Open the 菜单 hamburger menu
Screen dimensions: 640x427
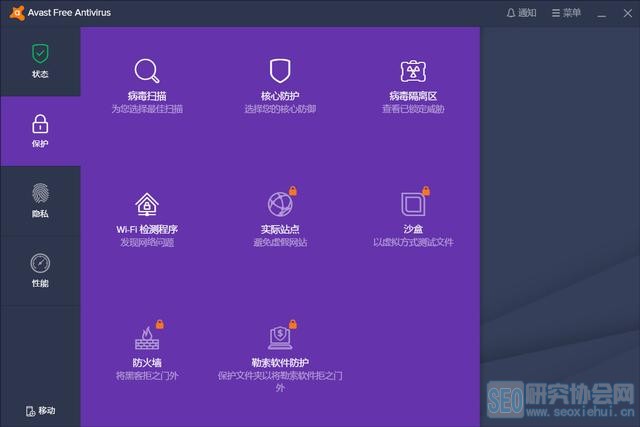(x=566, y=13)
